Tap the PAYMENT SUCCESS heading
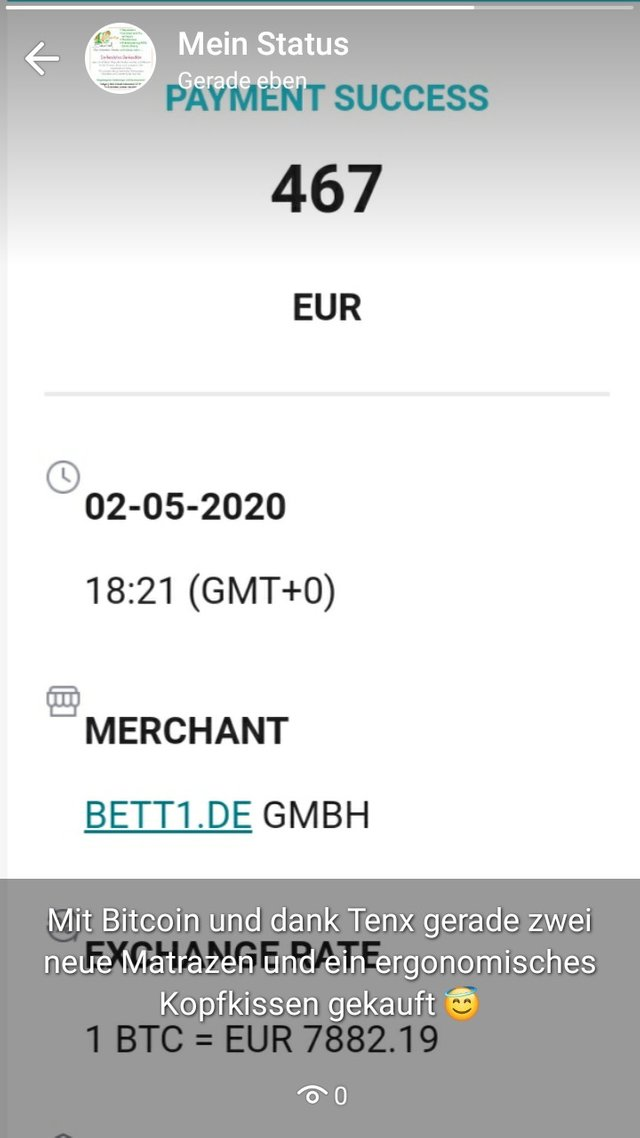 (327, 98)
